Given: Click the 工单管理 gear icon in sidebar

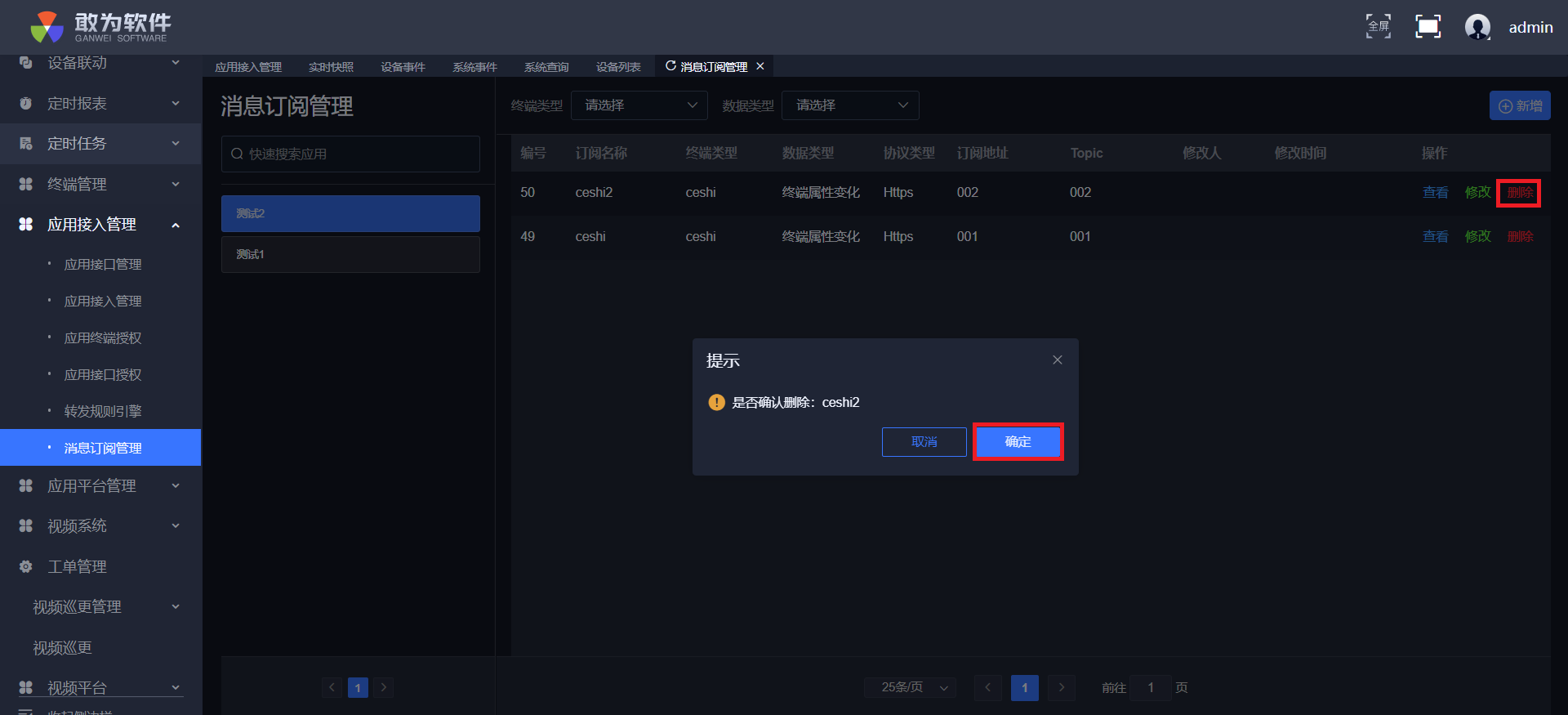Looking at the screenshot, I should click(x=26, y=566).
